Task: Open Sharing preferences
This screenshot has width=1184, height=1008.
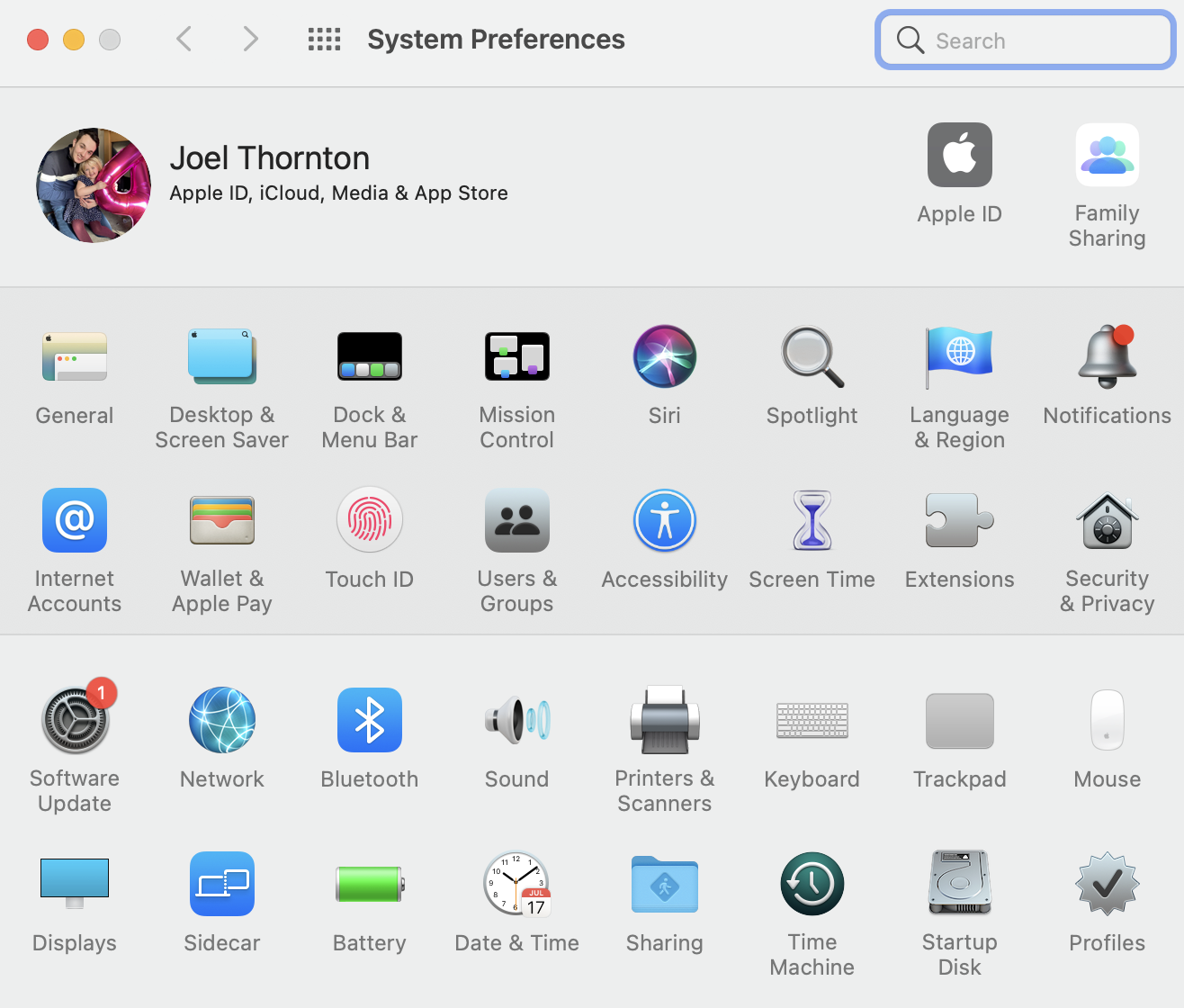Action: pyautogui.click(x=665, y=884)
